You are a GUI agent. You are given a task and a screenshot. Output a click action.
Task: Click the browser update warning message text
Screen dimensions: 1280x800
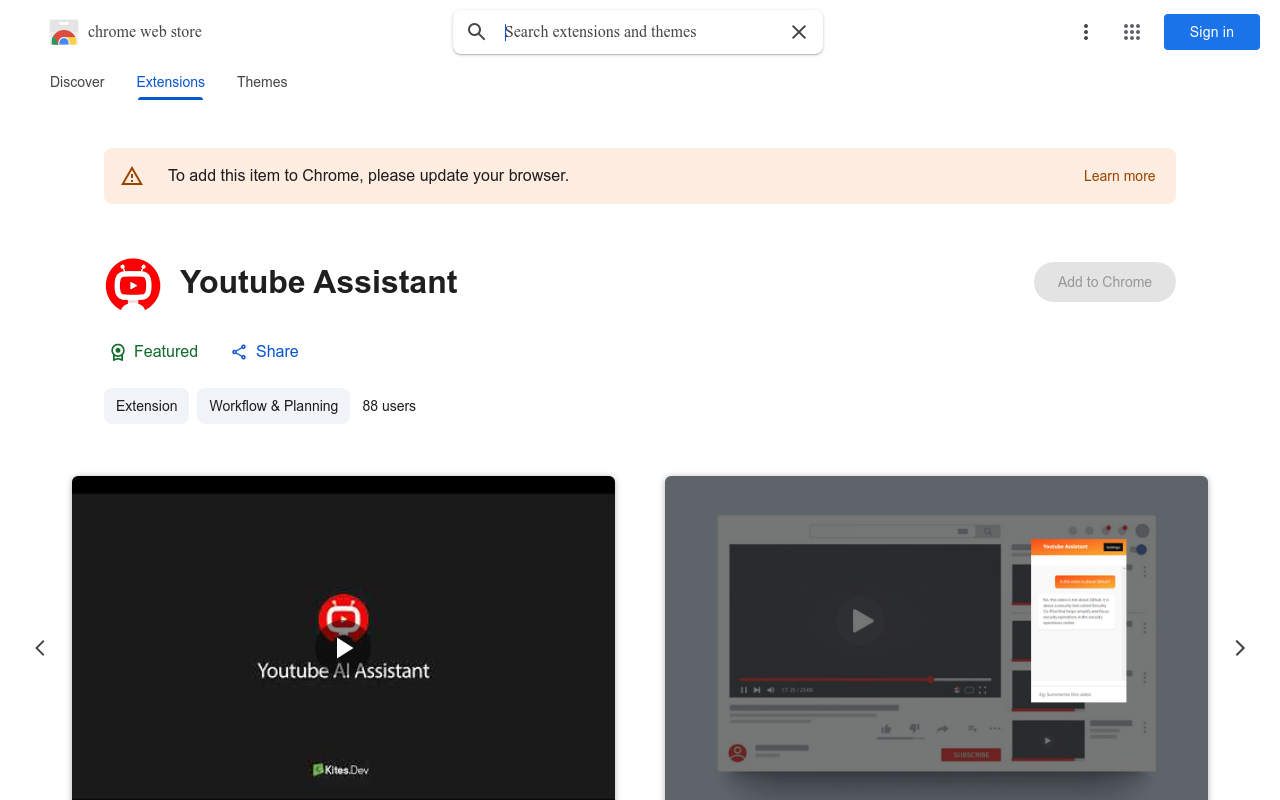click(x=368, y=176)
